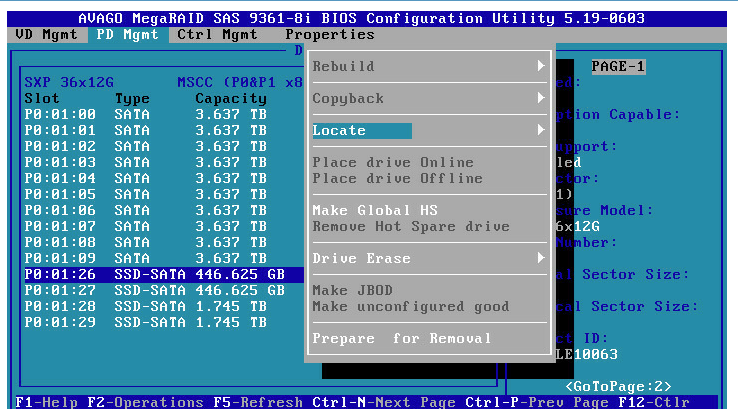Select drive row P0:01:03
Screen dimensions: 738x409
(164, 162)
